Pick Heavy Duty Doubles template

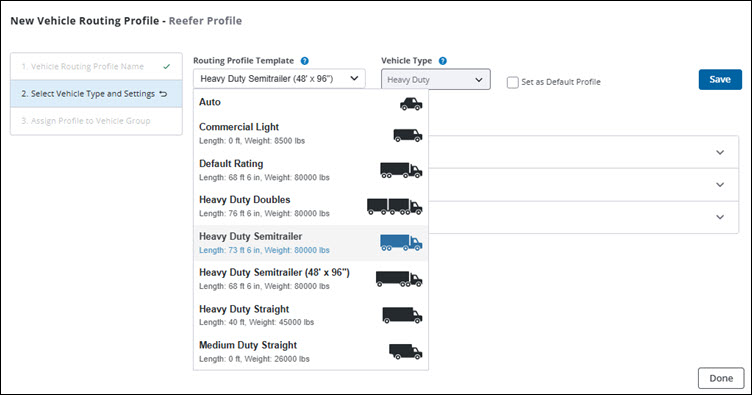[x=311, y=206]
